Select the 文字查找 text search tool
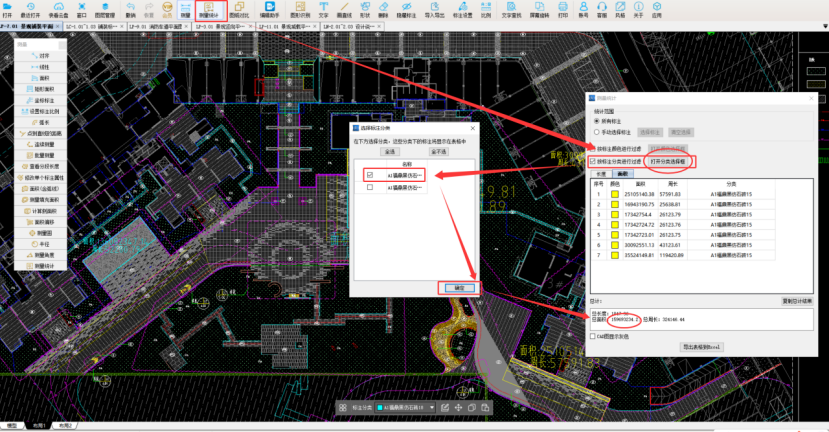Viewport: 829px width, 432px height. (510, 10)
